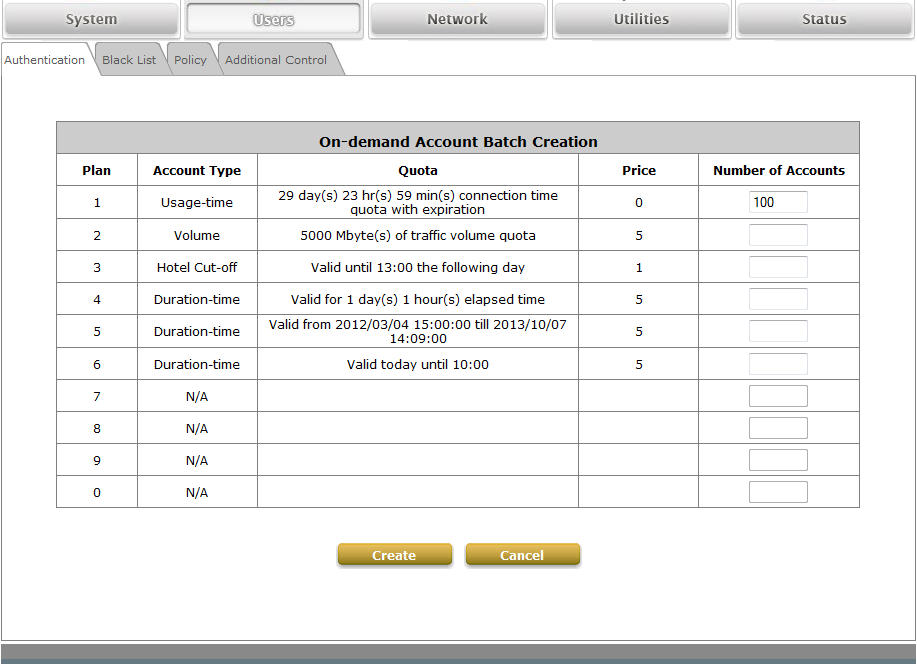This screenshot has height=665, width=917.
Task: Click Plan 9 number of accounts box
Action: point(778,460)
